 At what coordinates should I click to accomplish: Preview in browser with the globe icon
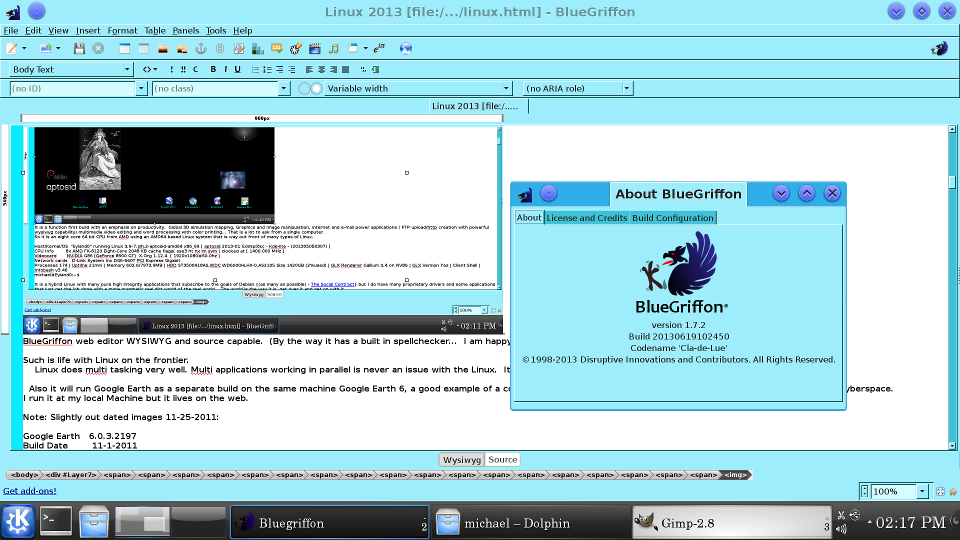405,48
